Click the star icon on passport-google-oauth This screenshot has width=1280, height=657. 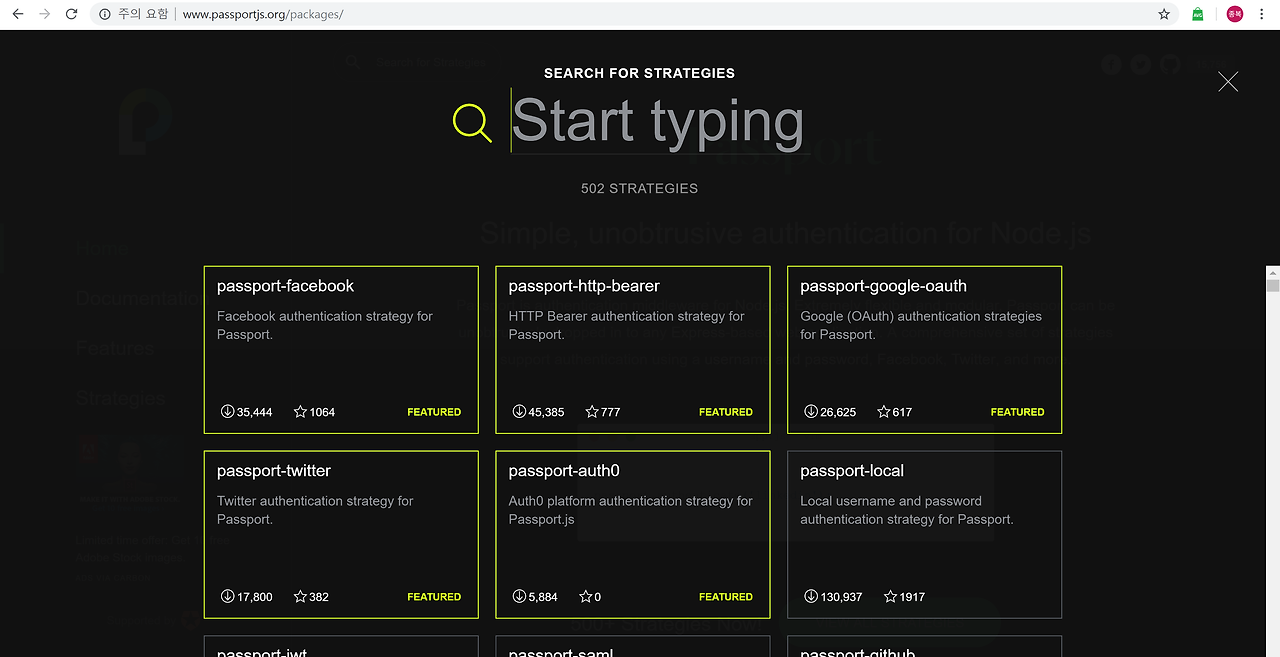click(884, 411)
